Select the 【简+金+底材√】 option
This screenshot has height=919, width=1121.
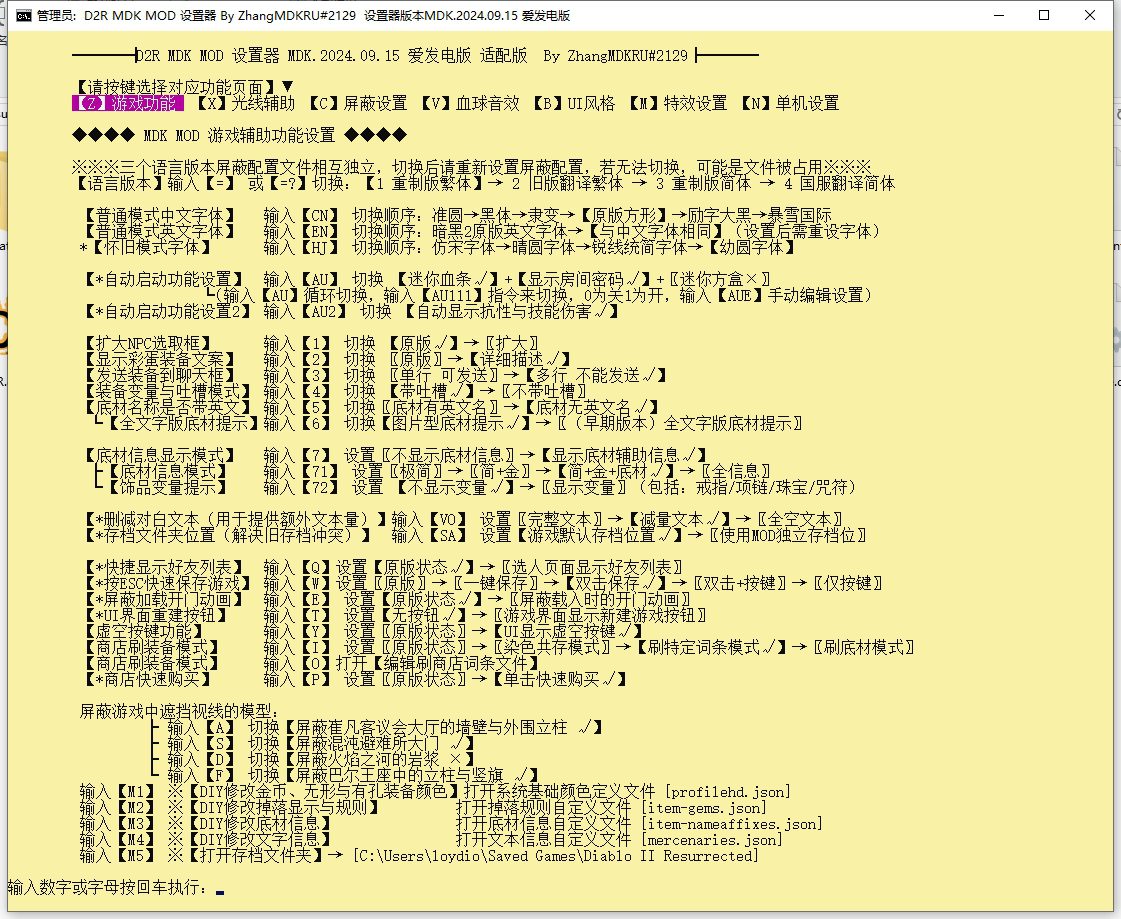pyautogui.click(x=616, y=471)
